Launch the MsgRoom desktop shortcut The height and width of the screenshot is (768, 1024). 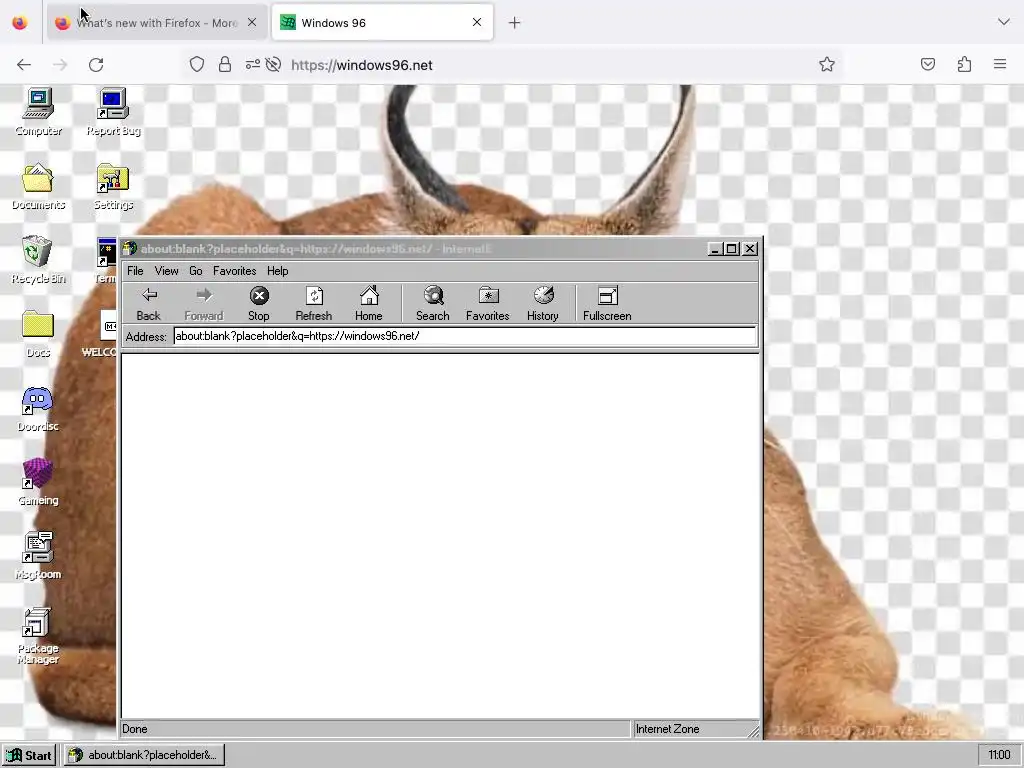tap(38, 556)
